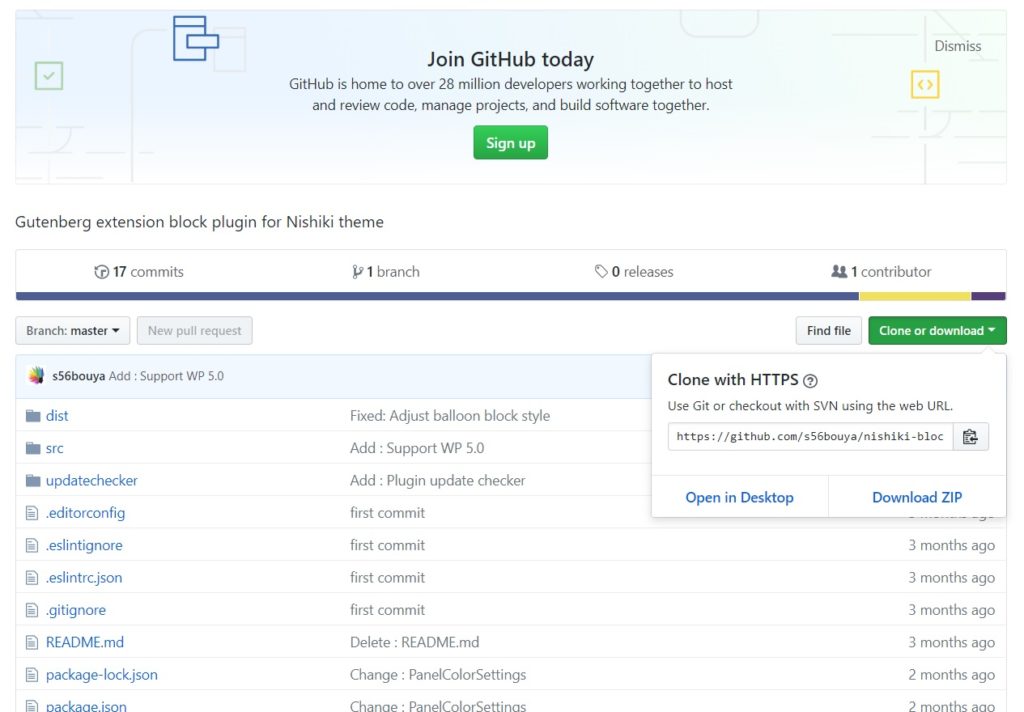Click '3 months ago' in .eslintignore row

pyautogui.click(x=952, y=545)
